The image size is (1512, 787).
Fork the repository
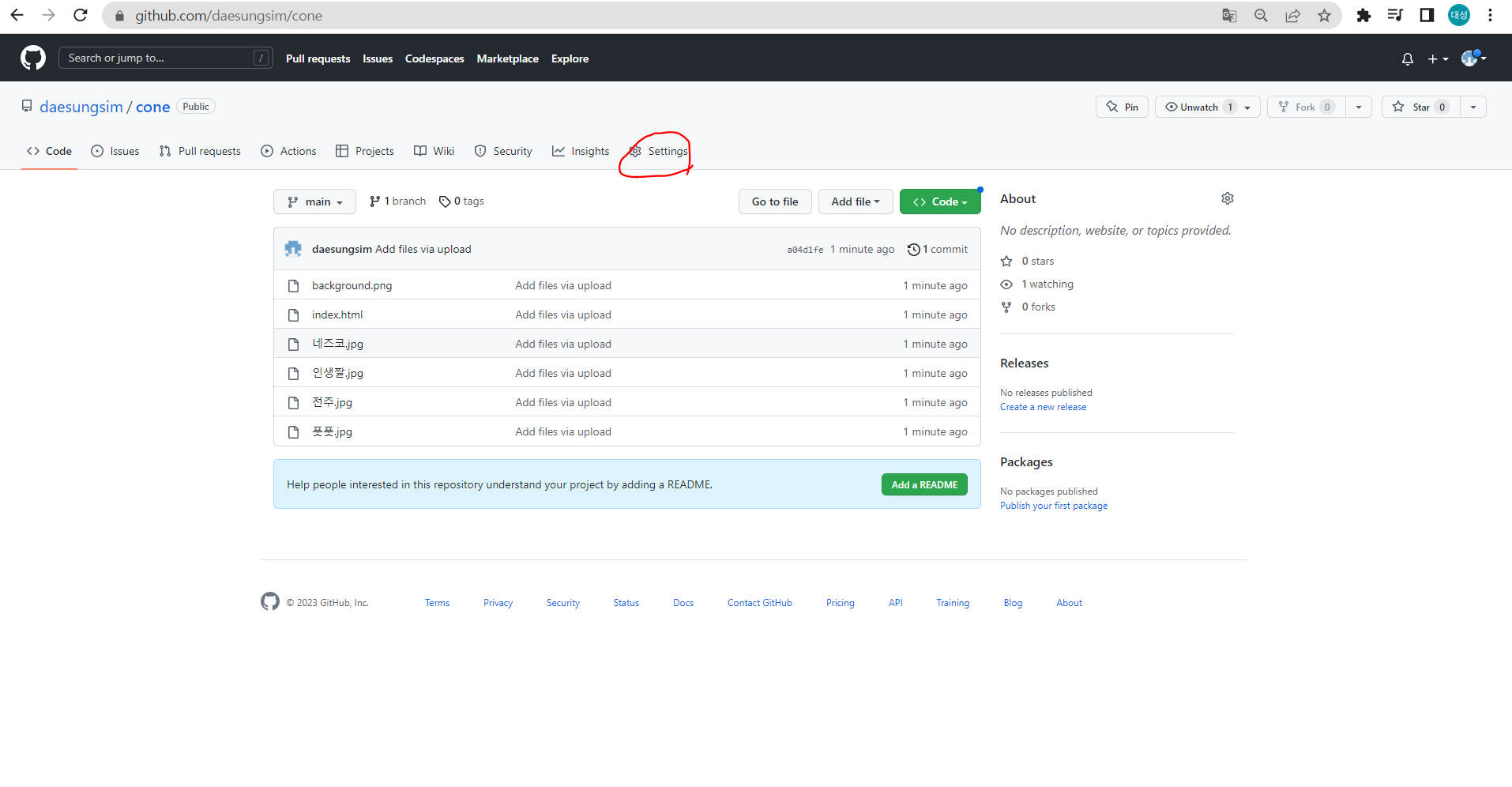(1306, 107)
